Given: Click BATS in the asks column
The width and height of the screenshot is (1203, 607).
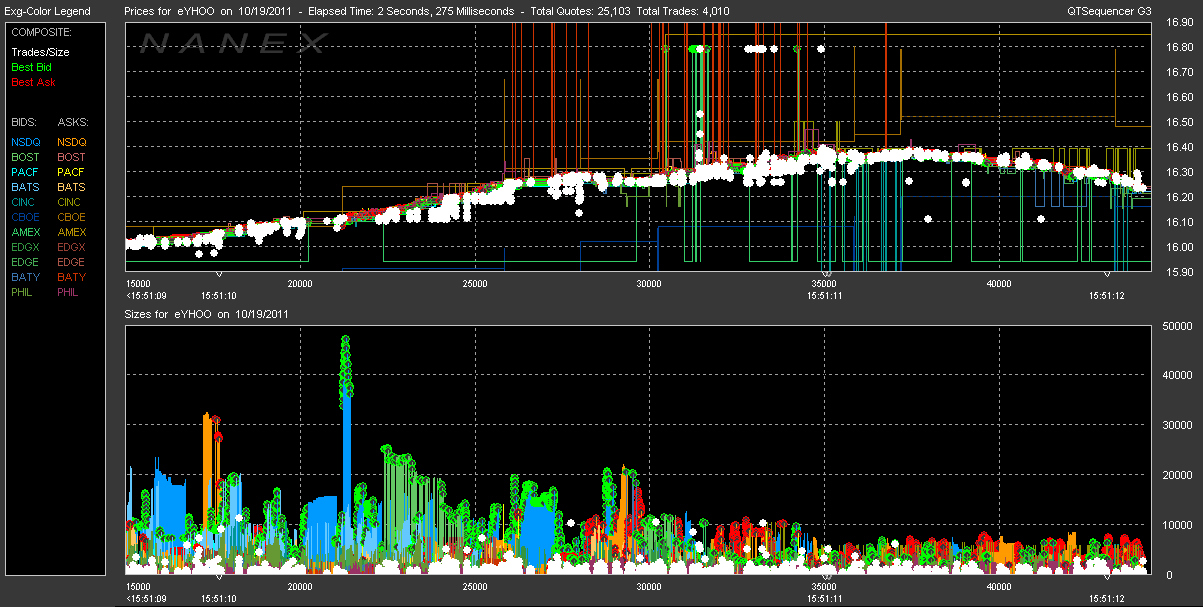Looking at the screenshot, I should point(71,187).
